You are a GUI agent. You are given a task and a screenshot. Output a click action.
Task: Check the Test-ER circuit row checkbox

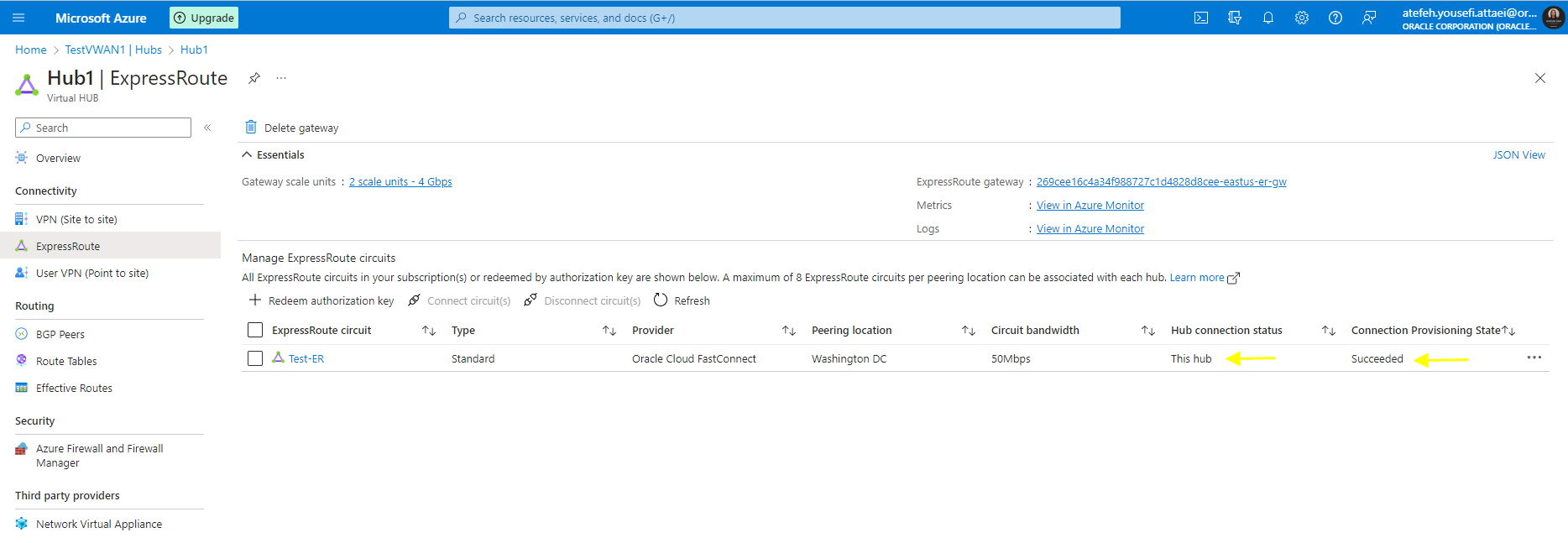pyautogui.click(x=255, y=358)
